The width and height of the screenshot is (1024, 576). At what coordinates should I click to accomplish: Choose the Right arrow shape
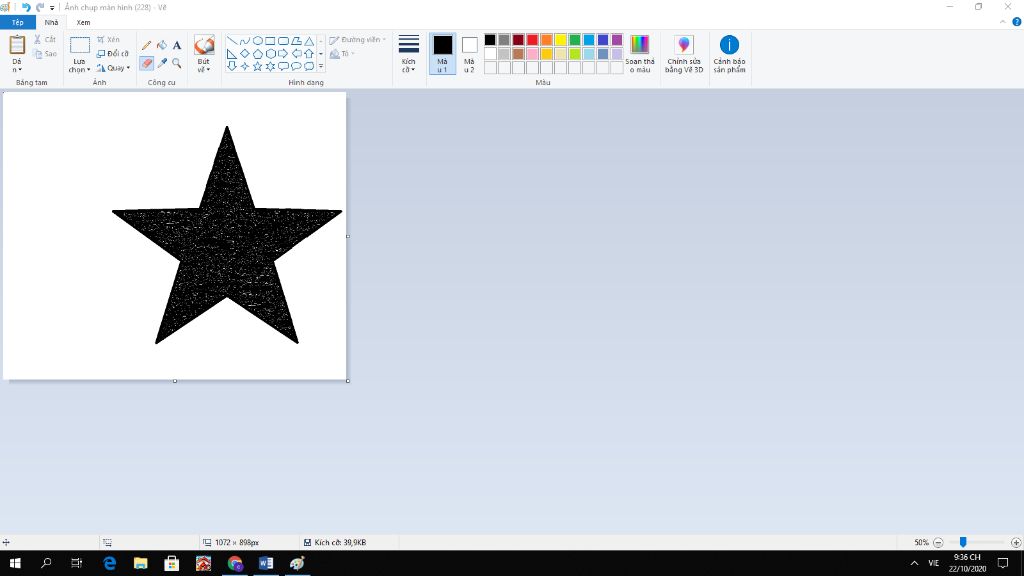pos(283,54)
